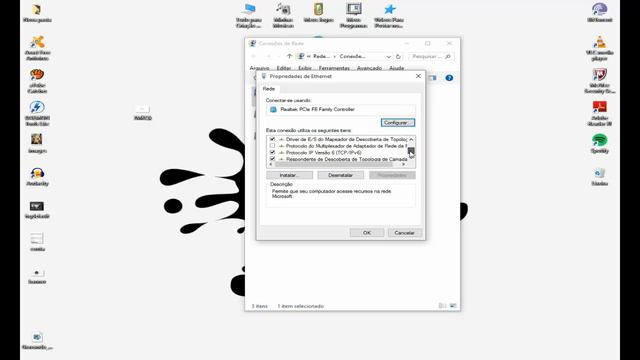Click the preview pane icon beside help
Screen dimensions: 640x360
tap(433, 78)
